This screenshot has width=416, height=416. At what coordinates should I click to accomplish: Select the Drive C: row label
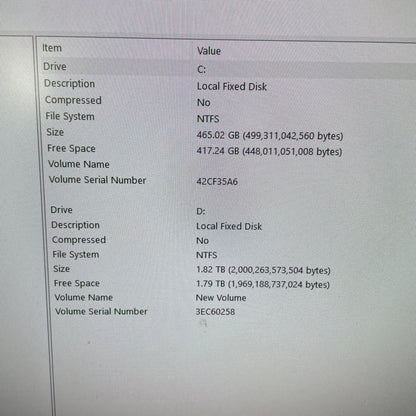point(55,66)
